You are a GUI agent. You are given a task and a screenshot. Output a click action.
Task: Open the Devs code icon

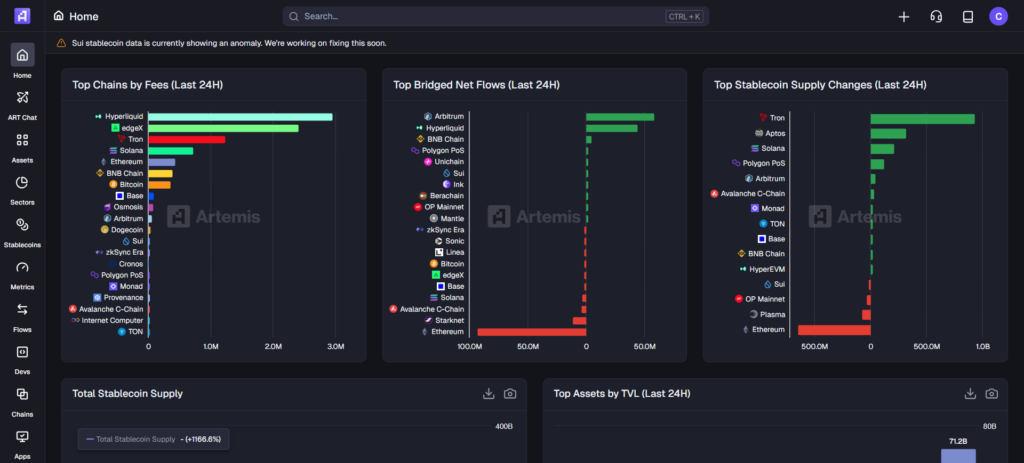tap(22, 352)
